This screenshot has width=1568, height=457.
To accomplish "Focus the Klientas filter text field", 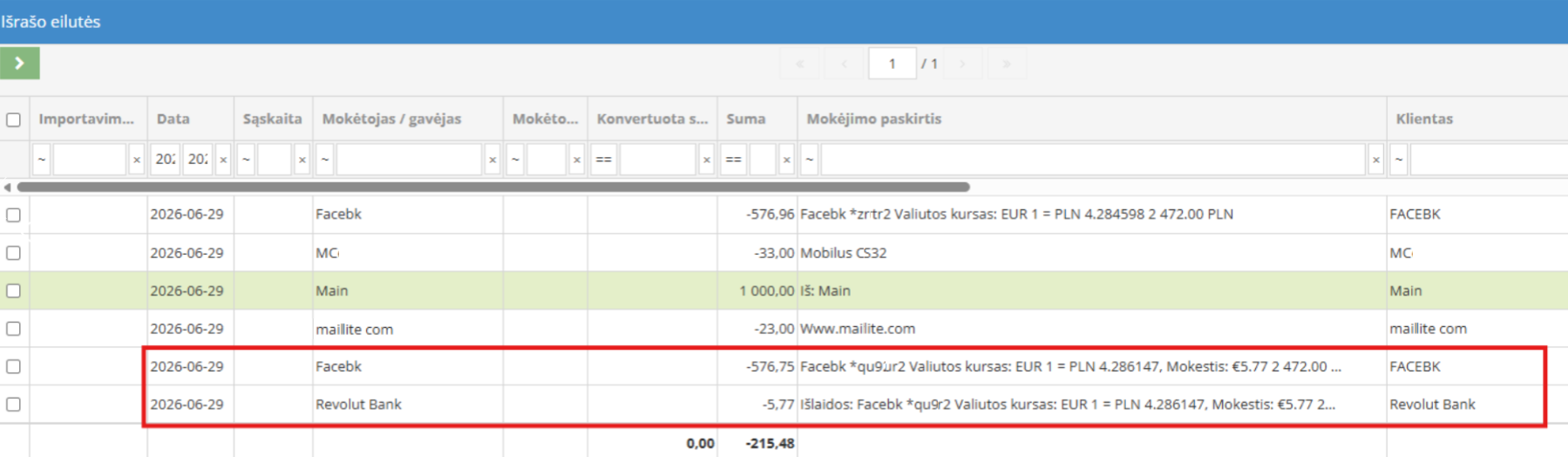I will [1489, 160].
